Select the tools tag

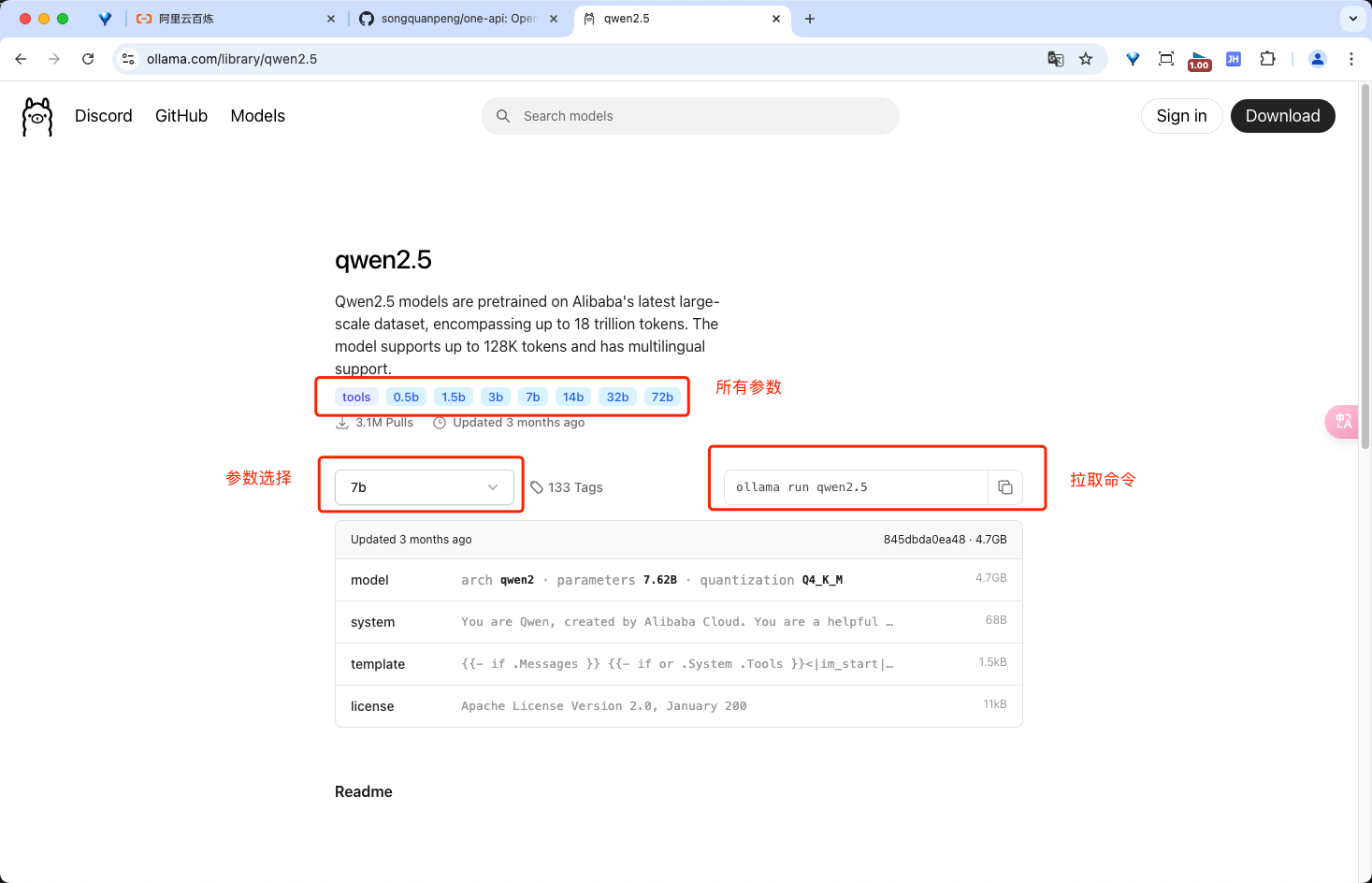(356, 397)
